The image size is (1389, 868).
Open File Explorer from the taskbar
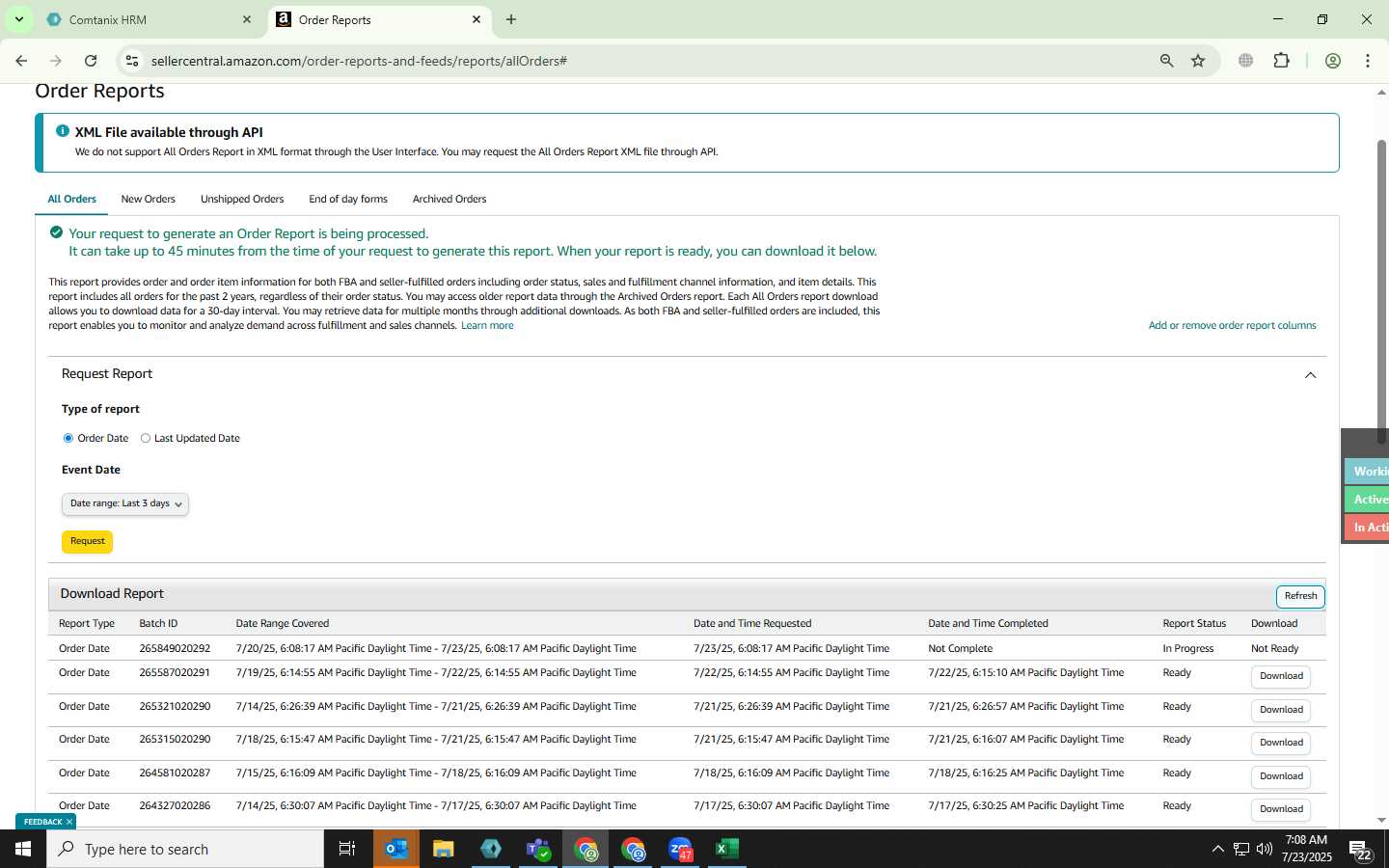coord(443,849)
